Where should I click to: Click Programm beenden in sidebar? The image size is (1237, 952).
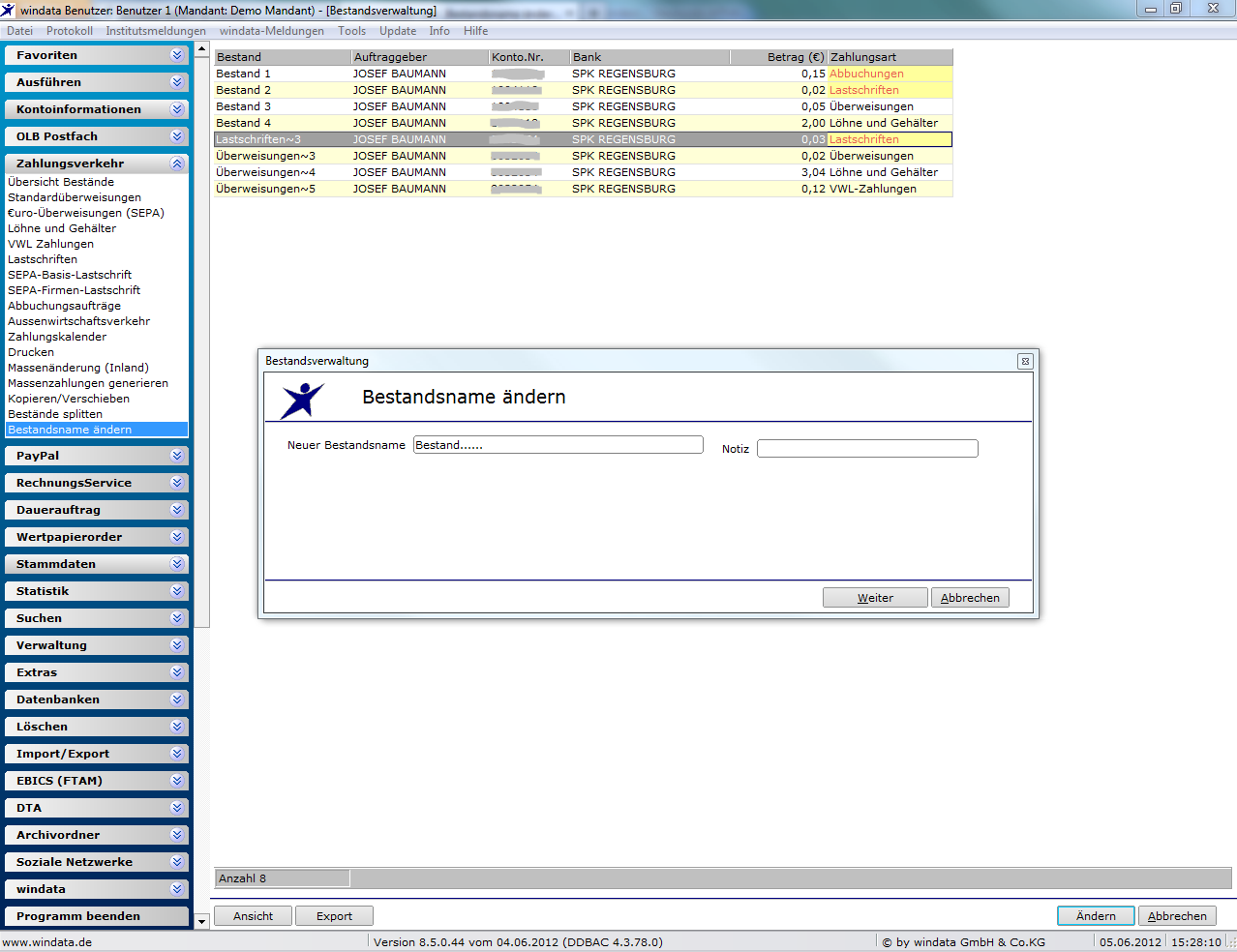[96, 916]
